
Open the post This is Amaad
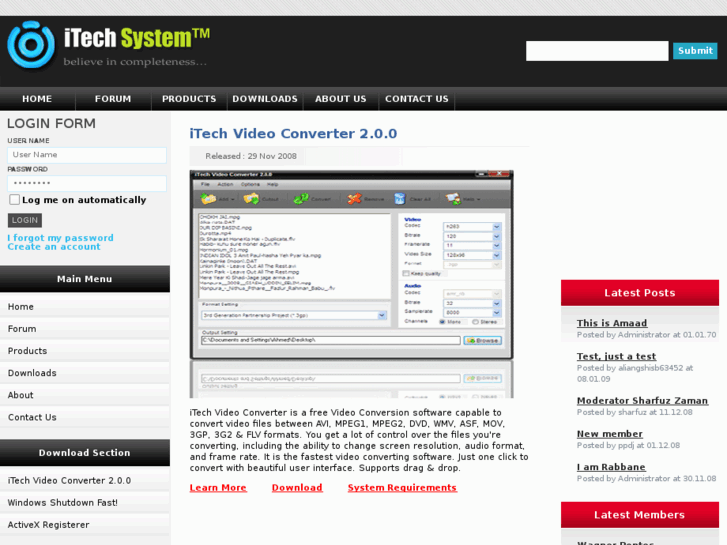point(612,323)
